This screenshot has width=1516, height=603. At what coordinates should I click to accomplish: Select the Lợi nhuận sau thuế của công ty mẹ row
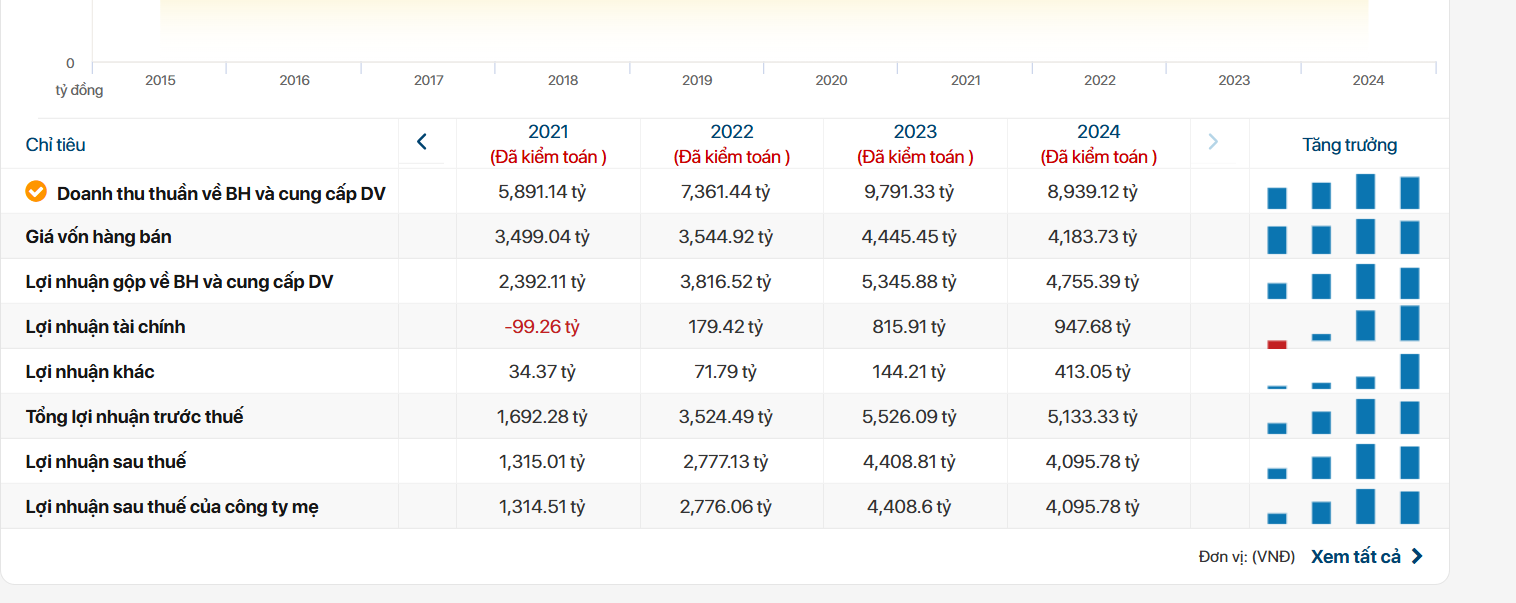coord(172,507)
